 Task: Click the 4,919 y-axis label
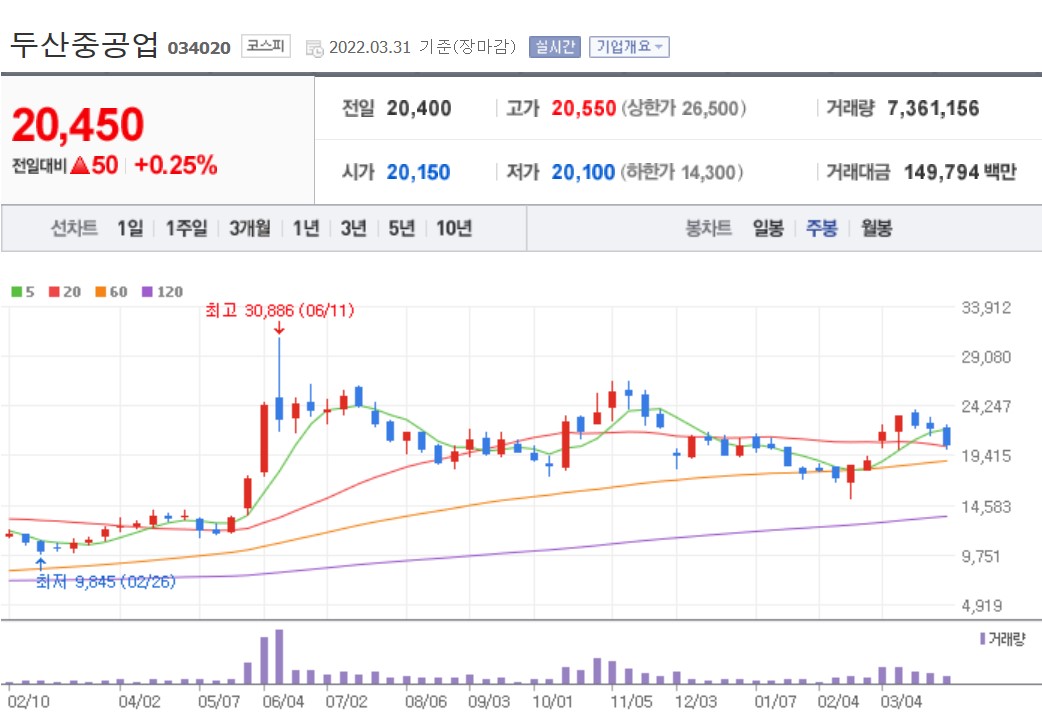click(982, 606)
